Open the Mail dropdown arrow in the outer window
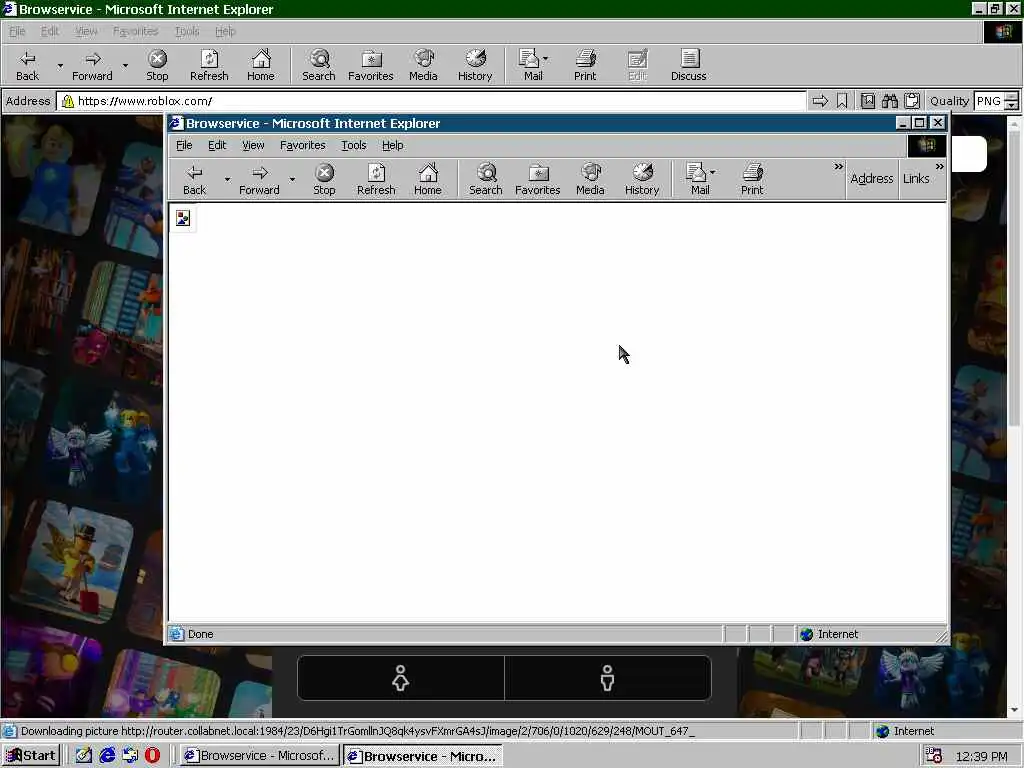The height and width of the screenshot is (768, 1024). [x=545, y=59]
